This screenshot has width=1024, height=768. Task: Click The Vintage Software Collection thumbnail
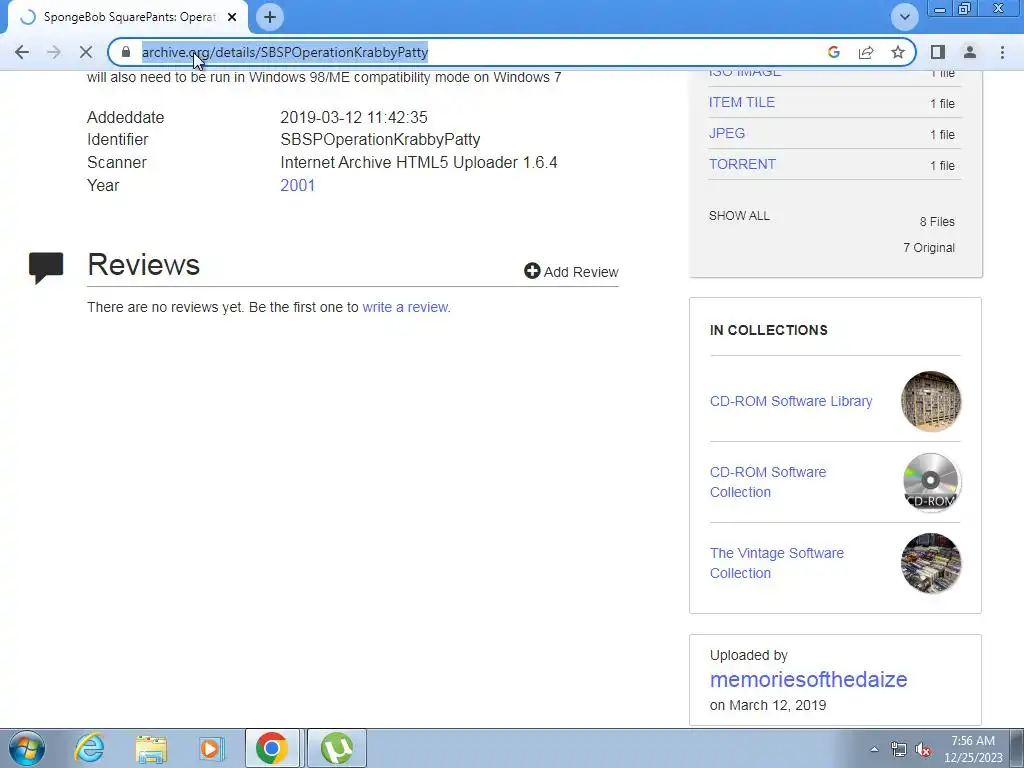point(931,563)
